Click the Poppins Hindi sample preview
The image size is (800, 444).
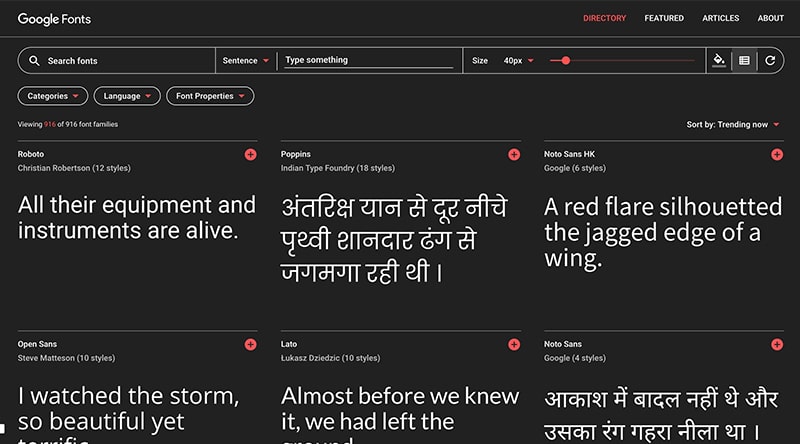[394, 240]
